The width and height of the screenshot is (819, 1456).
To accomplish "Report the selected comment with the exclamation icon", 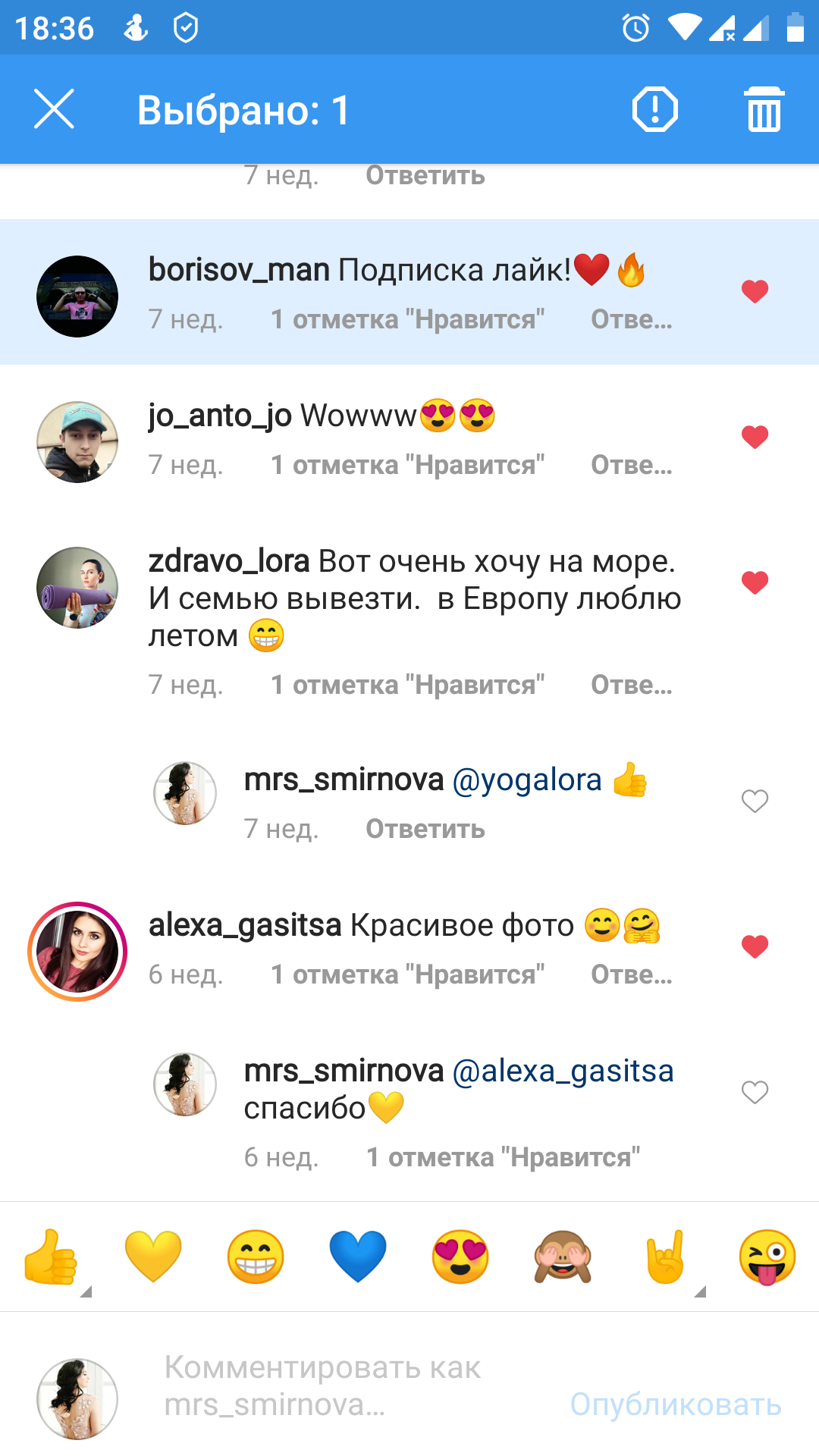I will tap(654, 109).
